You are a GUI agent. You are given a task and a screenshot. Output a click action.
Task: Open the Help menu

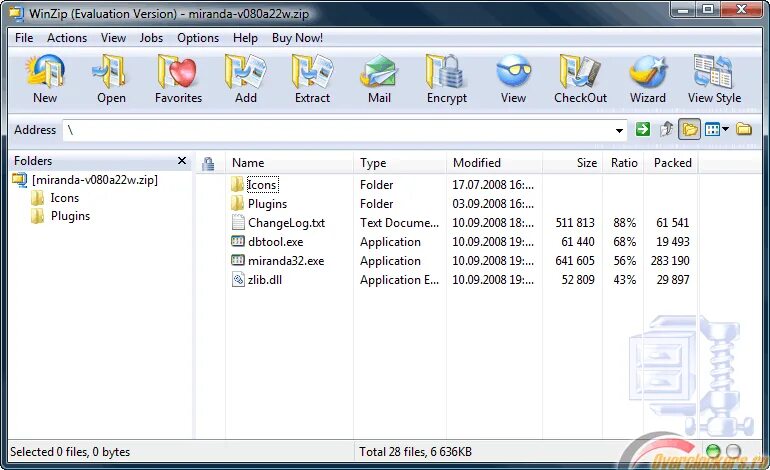(245, 38)
